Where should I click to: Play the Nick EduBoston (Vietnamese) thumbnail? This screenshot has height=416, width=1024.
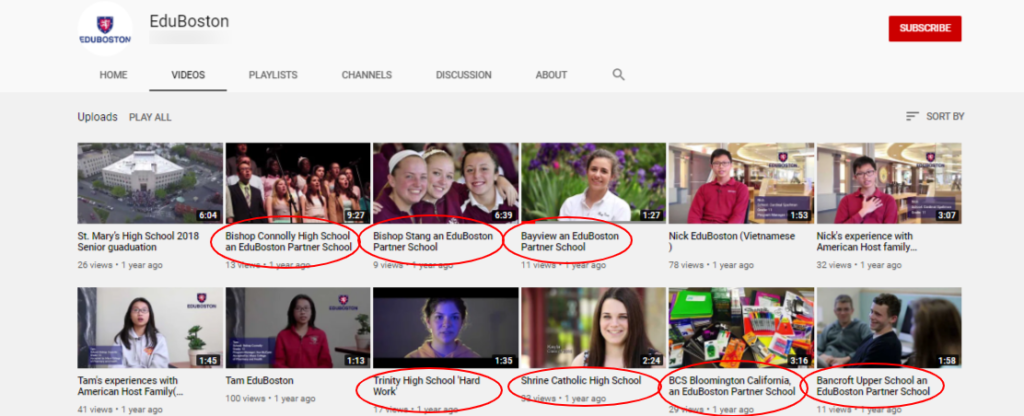741,184
